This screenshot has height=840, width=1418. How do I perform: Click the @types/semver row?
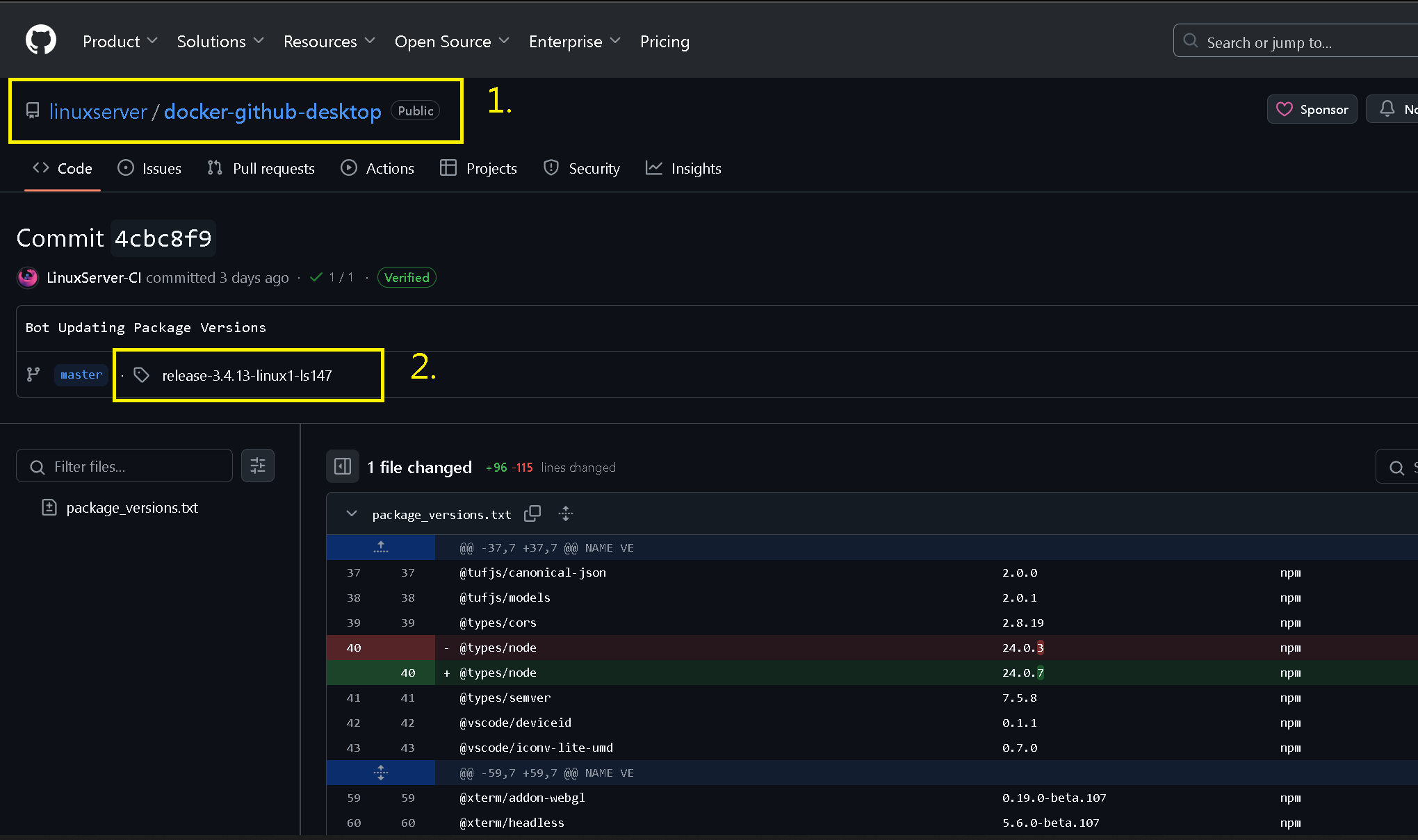tap(872, 698)
